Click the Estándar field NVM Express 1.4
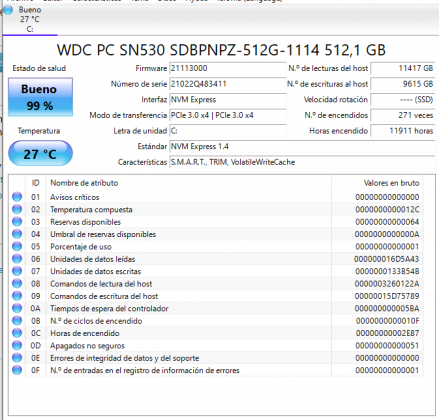The height and width of the screenshot is (420, 439). 302,147
